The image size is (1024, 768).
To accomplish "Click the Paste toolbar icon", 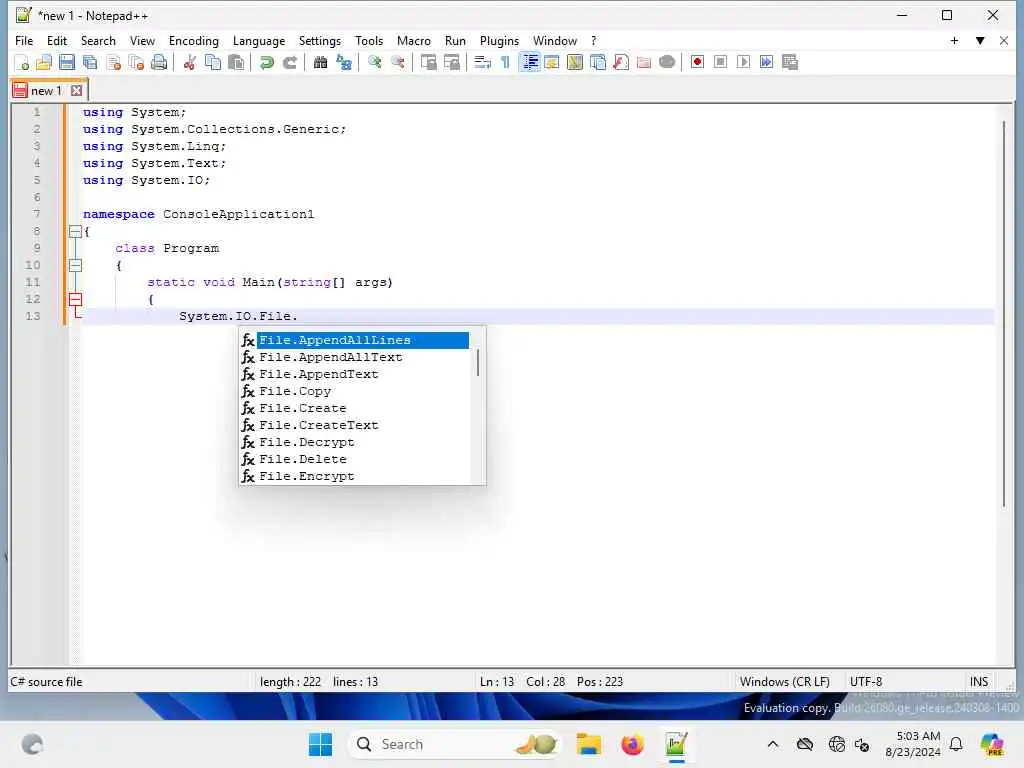I will click(236, 62).
